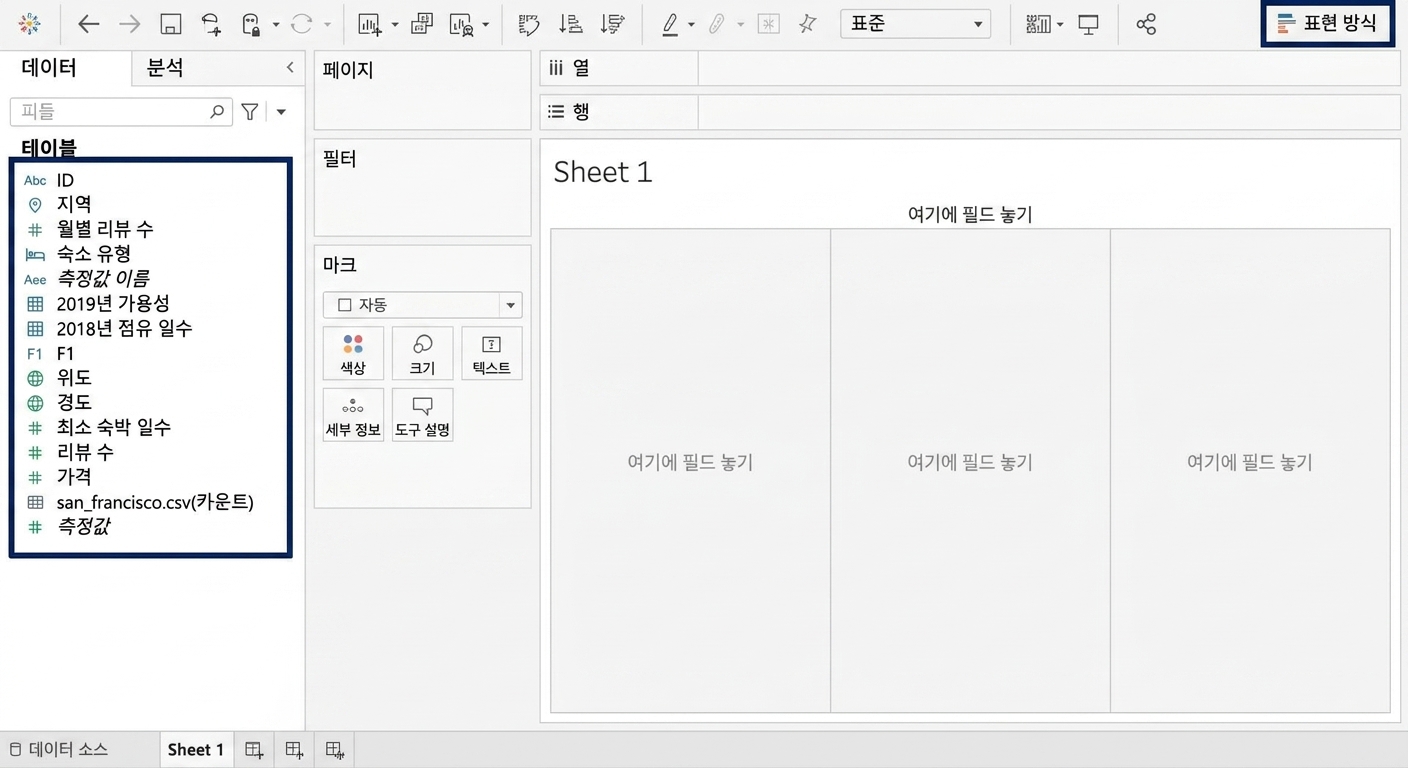Click the group members paperclip icon
The height and width of the screenshot is (768, 1408).
pyautogui.click(x=717, y=24)
